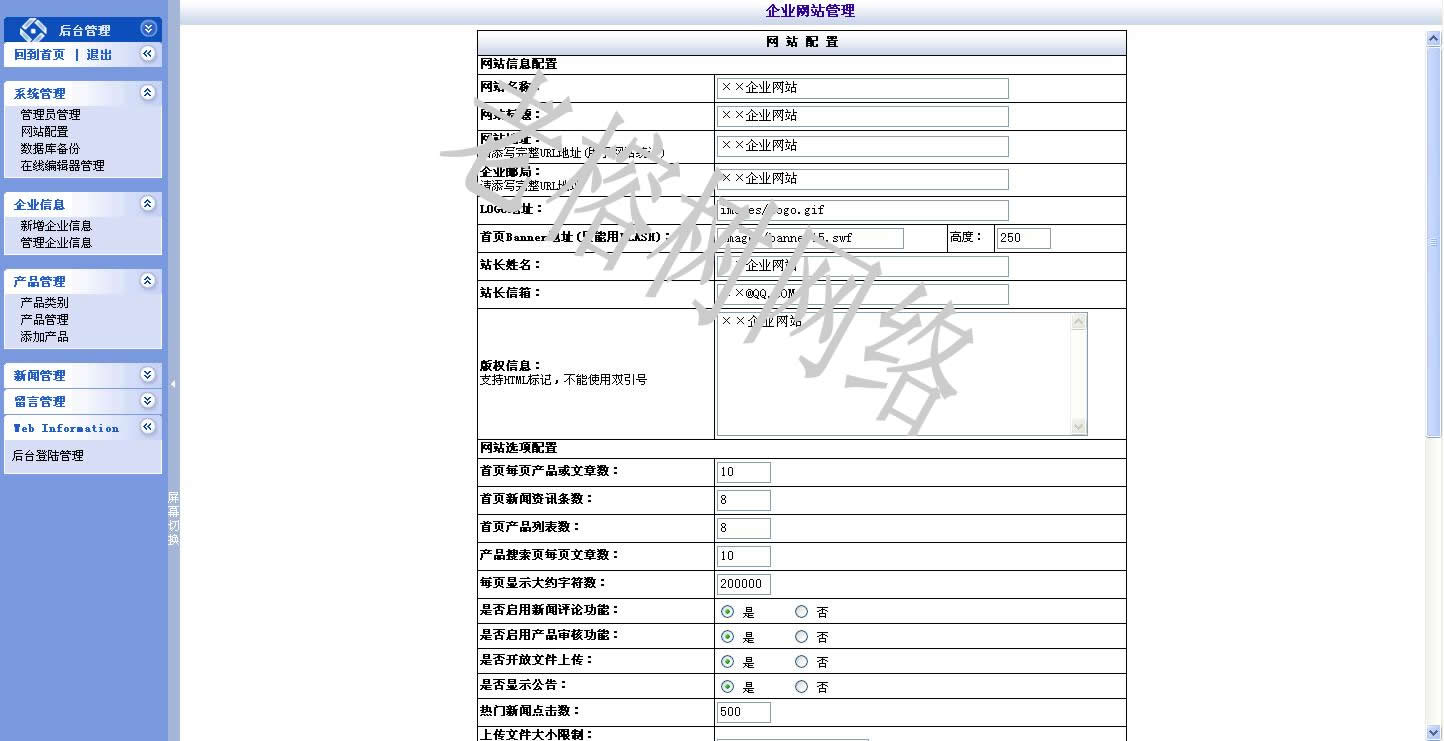
Task: Click the 每页显示大约字符数 input
Action: (x=744, y=584)
